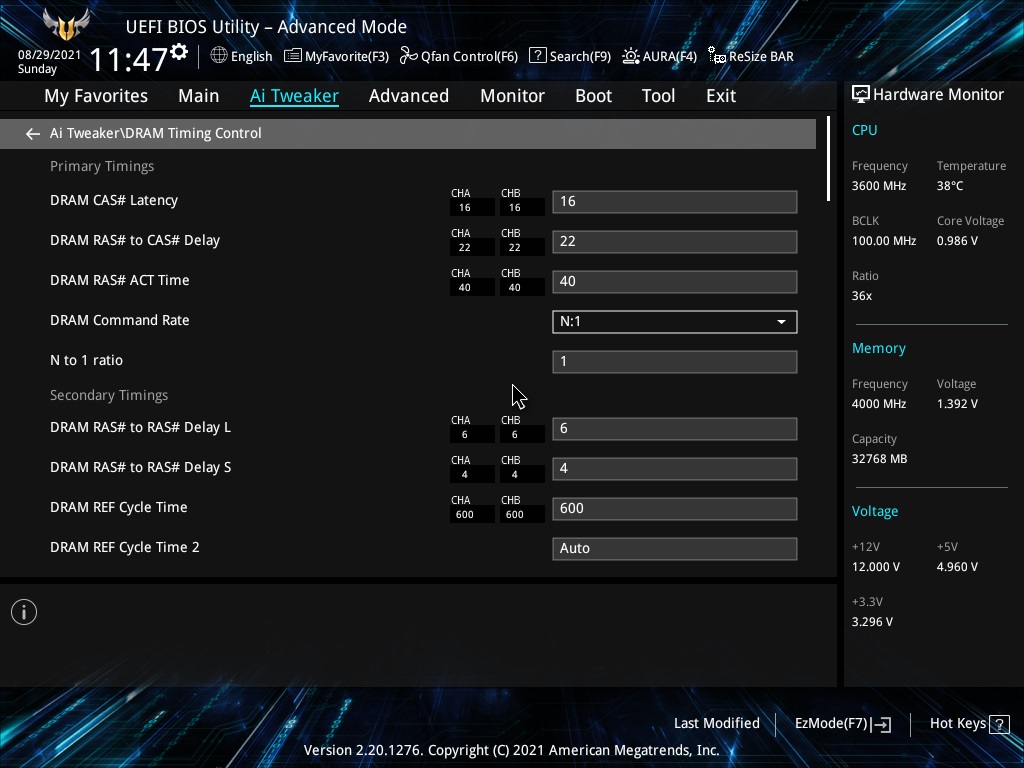
Task: Open the Advanced tab
Action: (x=409, y=96)
